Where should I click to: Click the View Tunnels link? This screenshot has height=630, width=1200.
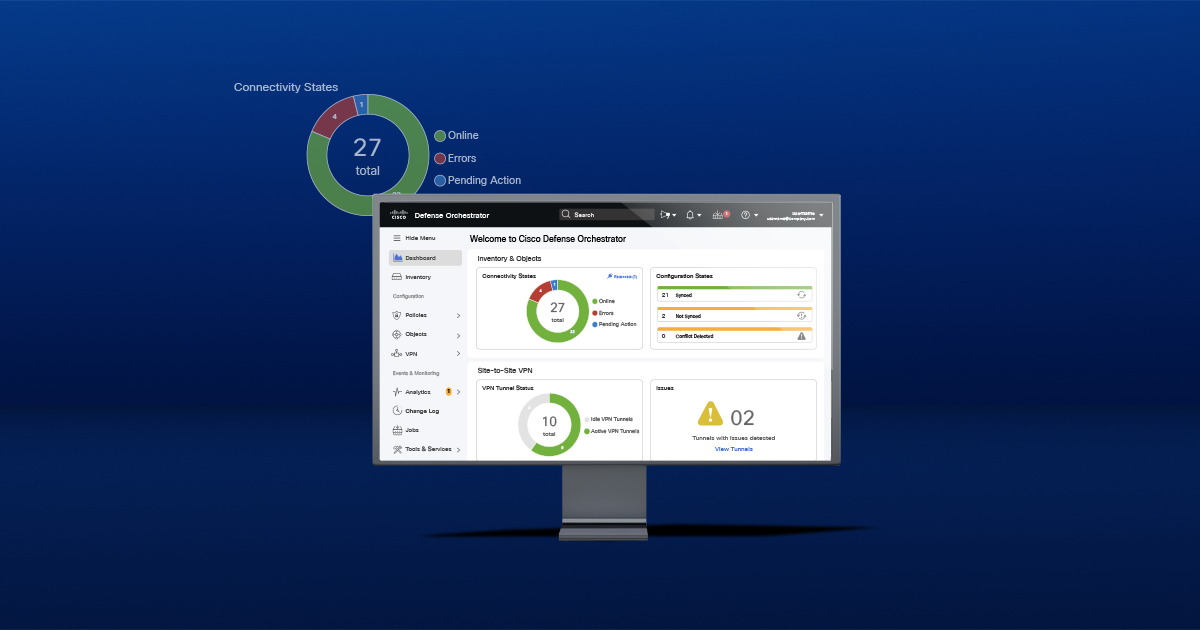(734, 449)
